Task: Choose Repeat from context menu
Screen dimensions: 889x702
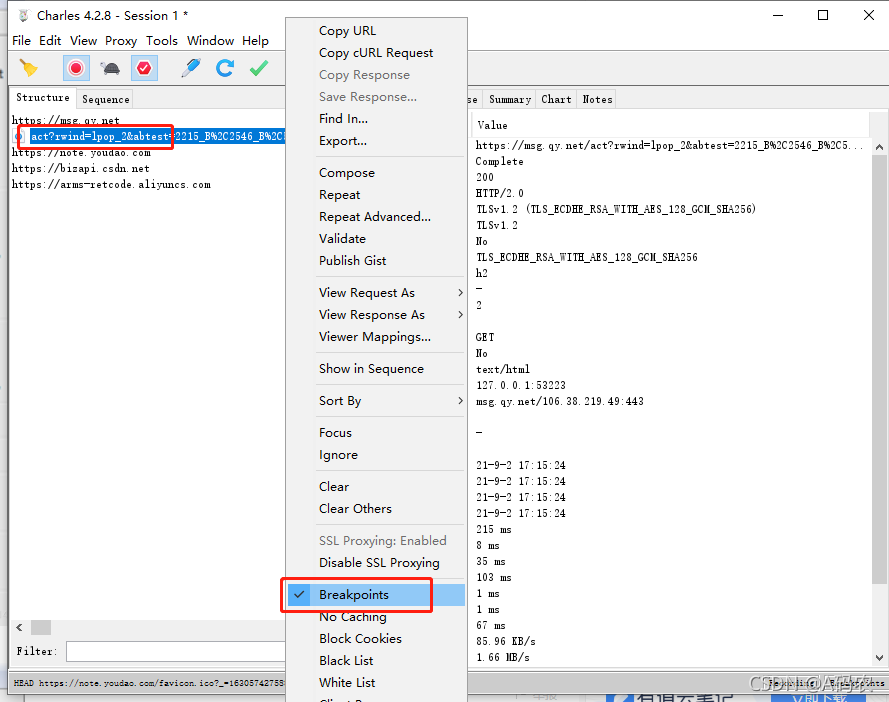Action: [376, 194]
